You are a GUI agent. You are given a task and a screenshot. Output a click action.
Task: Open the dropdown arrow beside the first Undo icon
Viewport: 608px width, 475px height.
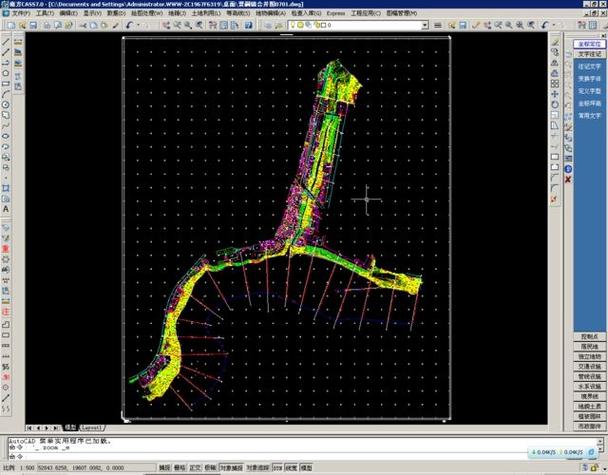138,25
